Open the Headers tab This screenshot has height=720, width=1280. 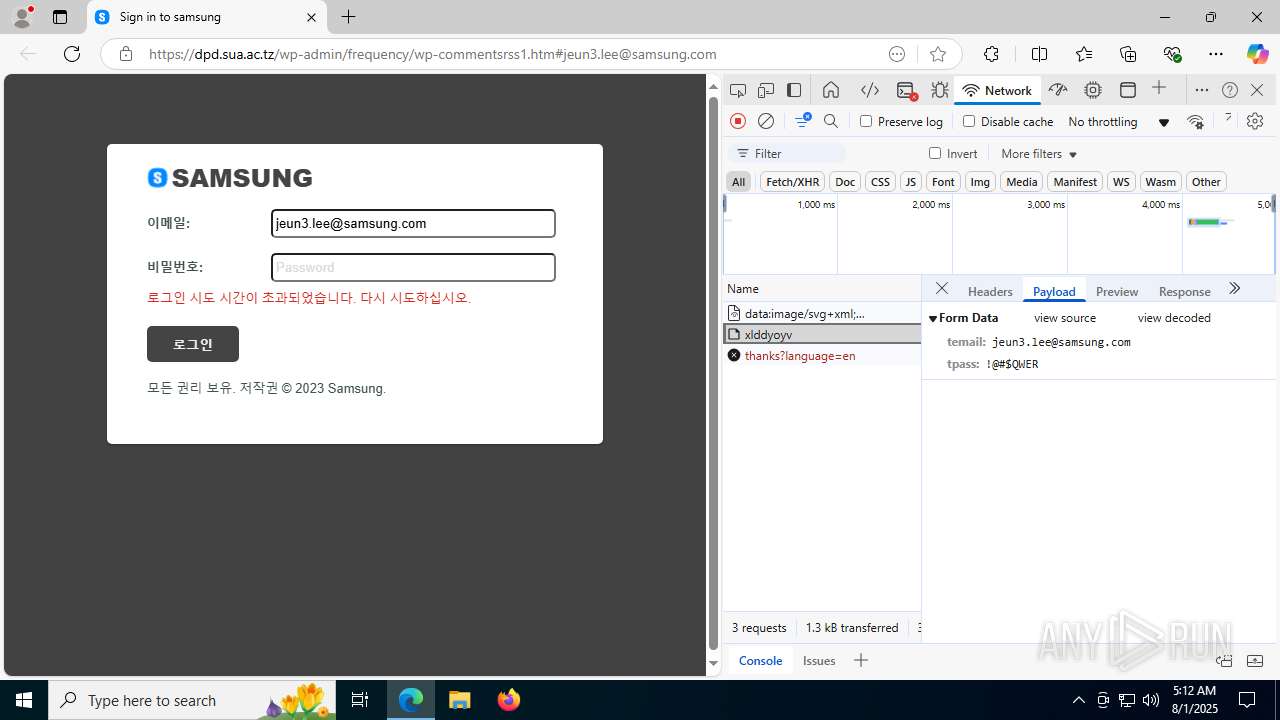[990, 291]
